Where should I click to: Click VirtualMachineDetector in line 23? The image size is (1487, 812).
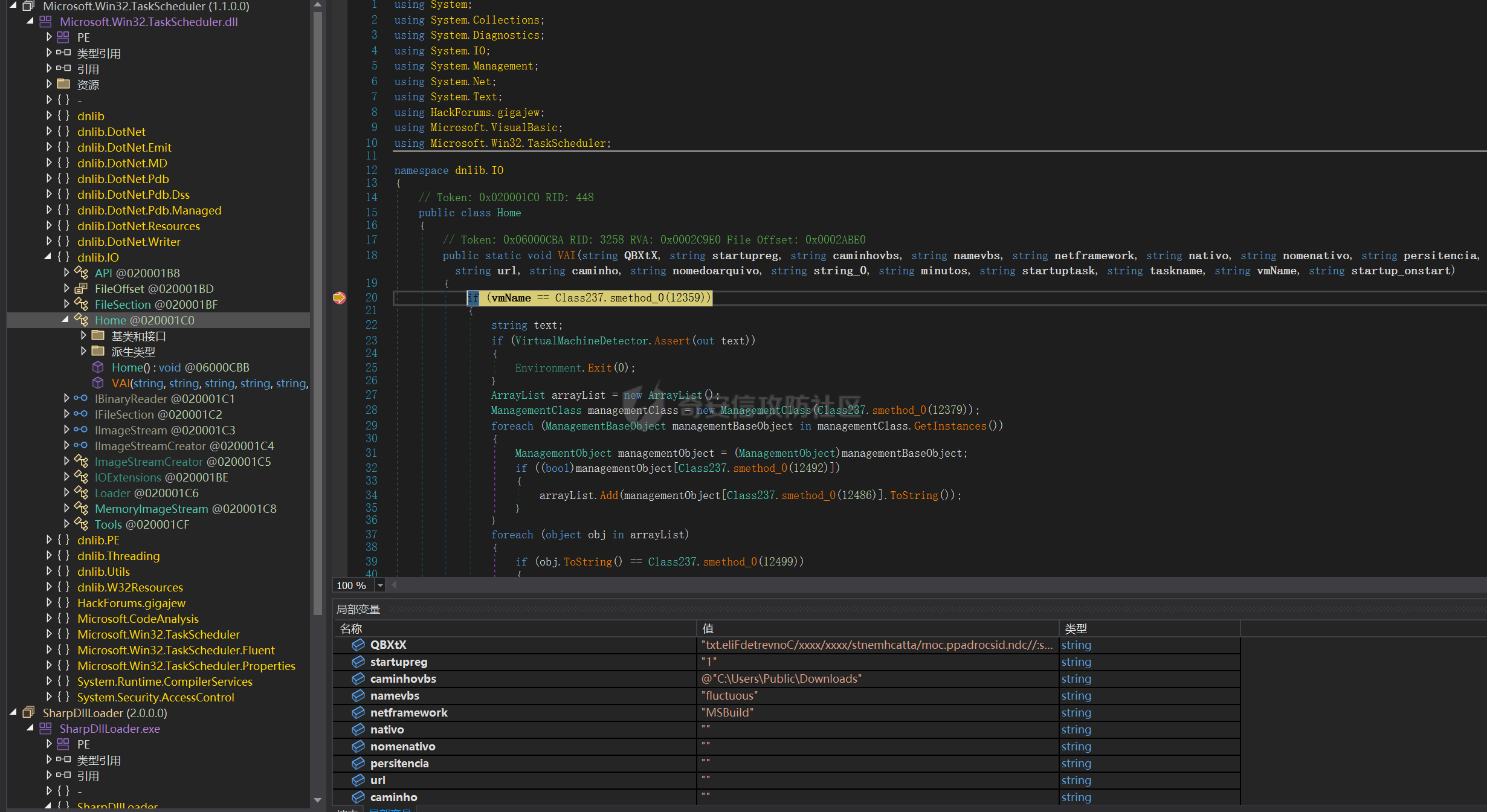[581, 341]
